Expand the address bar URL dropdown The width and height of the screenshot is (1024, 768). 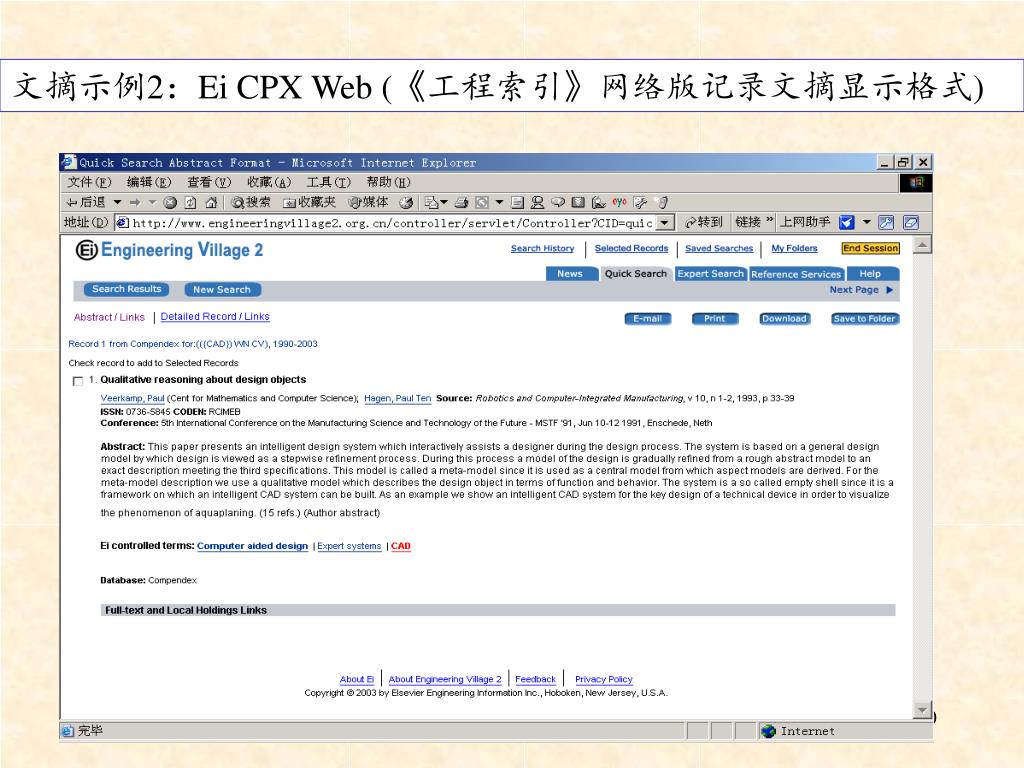pos(664,223)
